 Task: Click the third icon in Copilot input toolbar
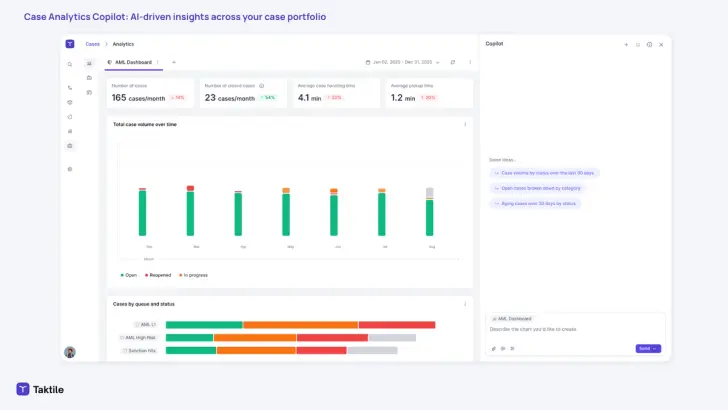pos(512,349)
